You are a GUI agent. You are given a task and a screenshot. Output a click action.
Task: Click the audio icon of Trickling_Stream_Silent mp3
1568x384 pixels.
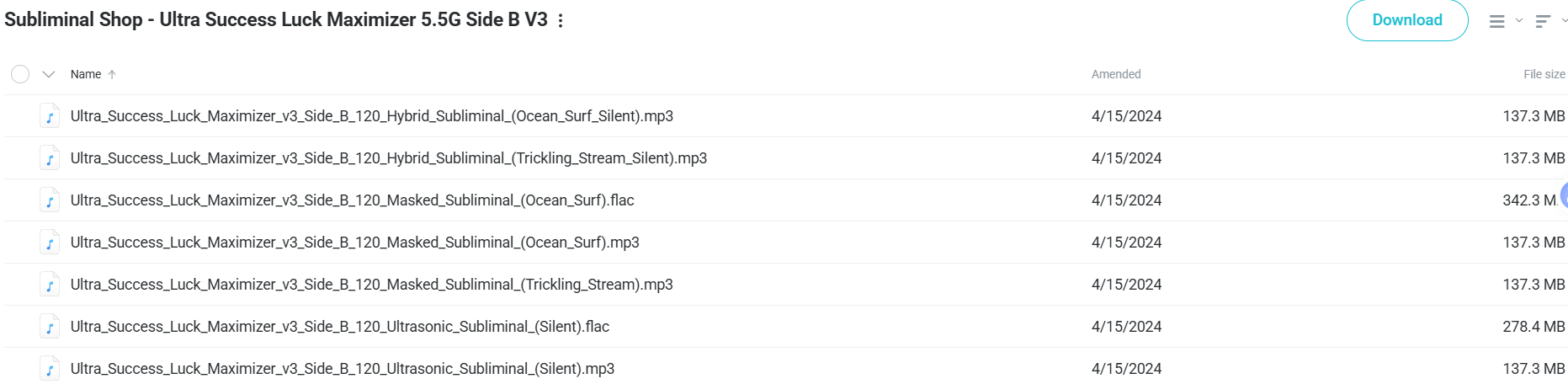[50, 158]
